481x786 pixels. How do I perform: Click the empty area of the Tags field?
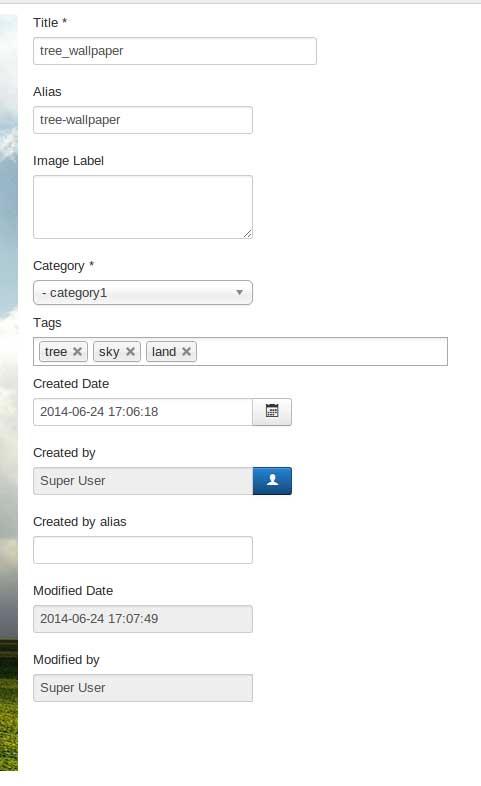[321, 351]
